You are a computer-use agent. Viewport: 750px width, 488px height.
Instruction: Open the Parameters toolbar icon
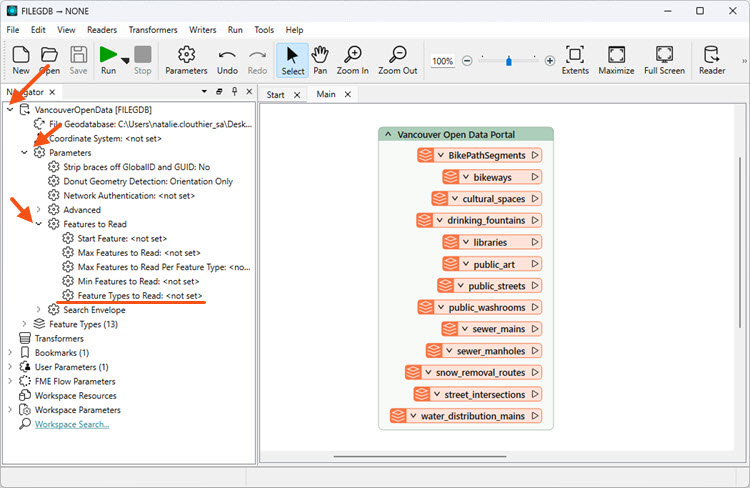pyautogui.click(x=186, y=60)
